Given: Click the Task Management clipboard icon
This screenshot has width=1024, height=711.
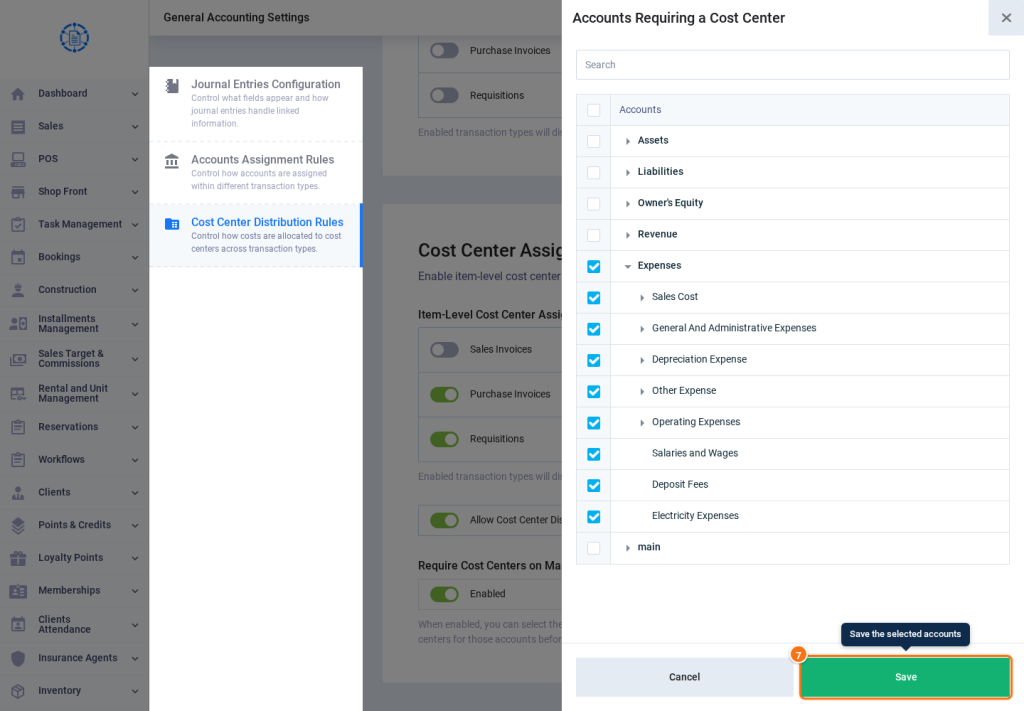Looking at the screenshot, I should click(x=18, y=225).
